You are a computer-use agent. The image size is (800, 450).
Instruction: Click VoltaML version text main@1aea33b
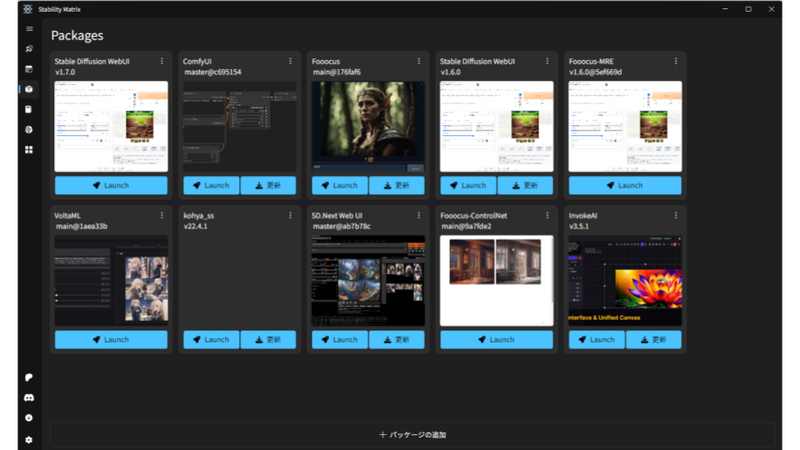(x=81, y=226)
